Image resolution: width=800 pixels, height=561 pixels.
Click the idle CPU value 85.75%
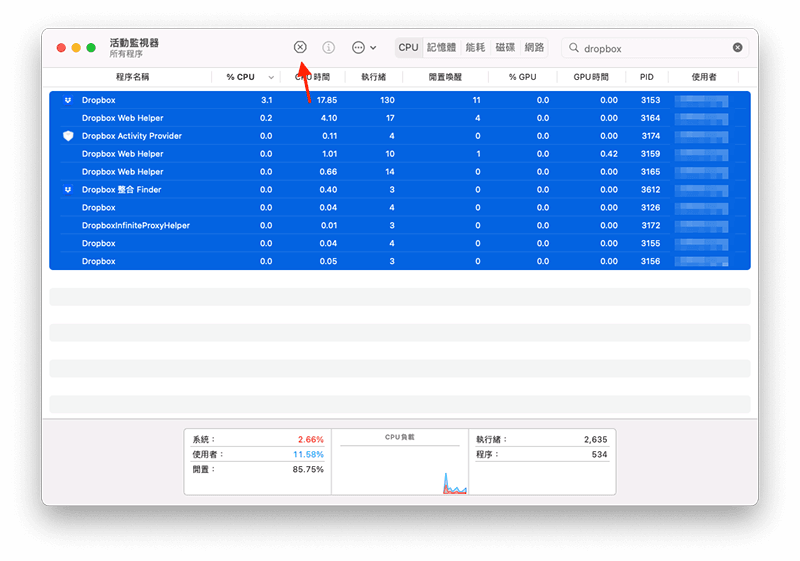coord(308,469)
